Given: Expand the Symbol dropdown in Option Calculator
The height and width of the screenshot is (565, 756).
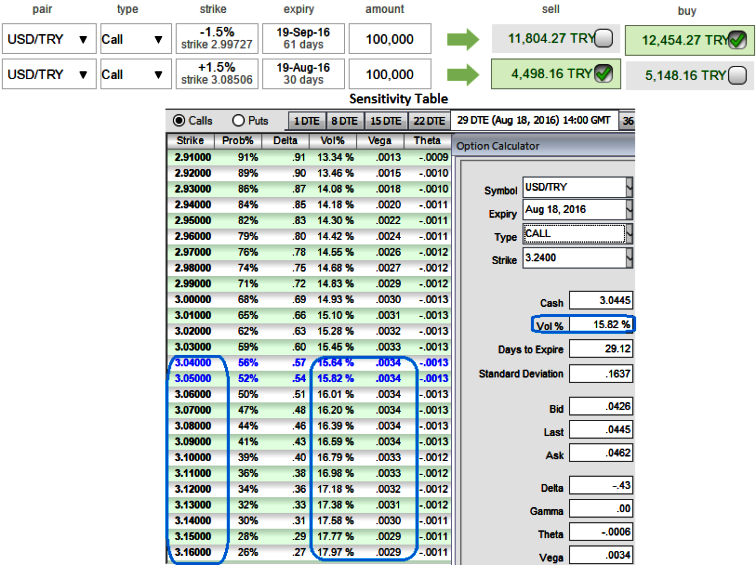Looking at the screenshot, I should [x=628, y=189].
